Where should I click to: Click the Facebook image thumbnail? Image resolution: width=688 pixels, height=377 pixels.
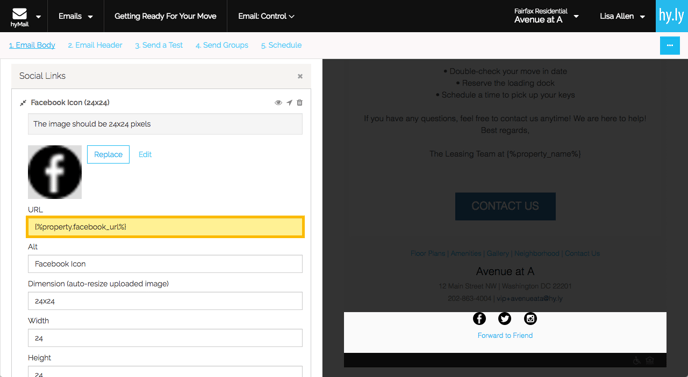tap(55, 172)
